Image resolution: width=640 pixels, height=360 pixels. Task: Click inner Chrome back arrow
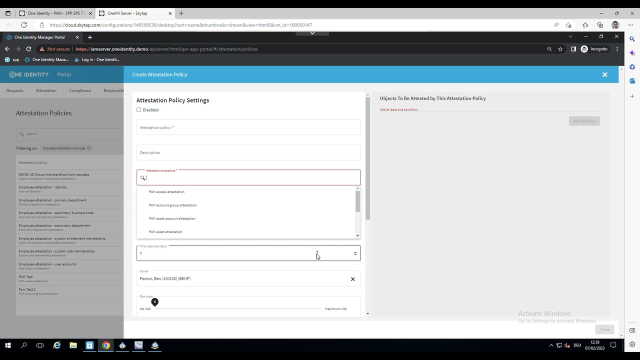coord(7,49)
